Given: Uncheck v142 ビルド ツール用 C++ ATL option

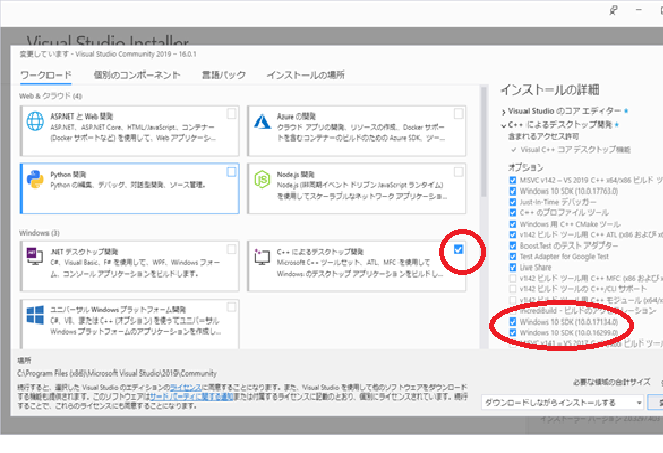Looking at the screenshot, I should click(513, 235).
